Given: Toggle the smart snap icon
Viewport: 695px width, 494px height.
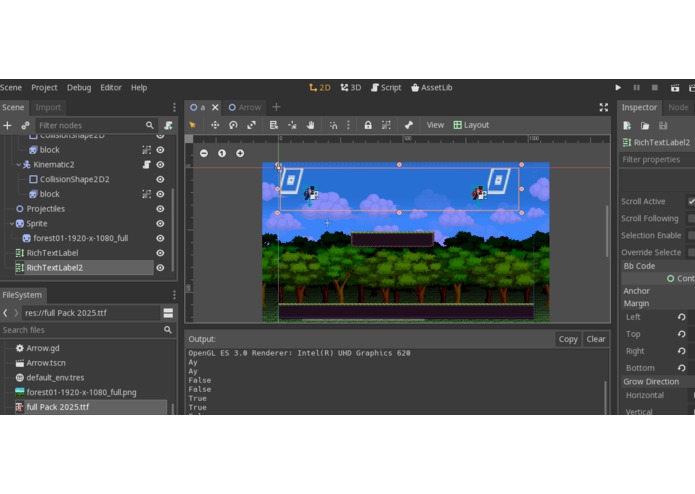Looking at the screenshot, I should pyautogui.click(x=333, y=125).
